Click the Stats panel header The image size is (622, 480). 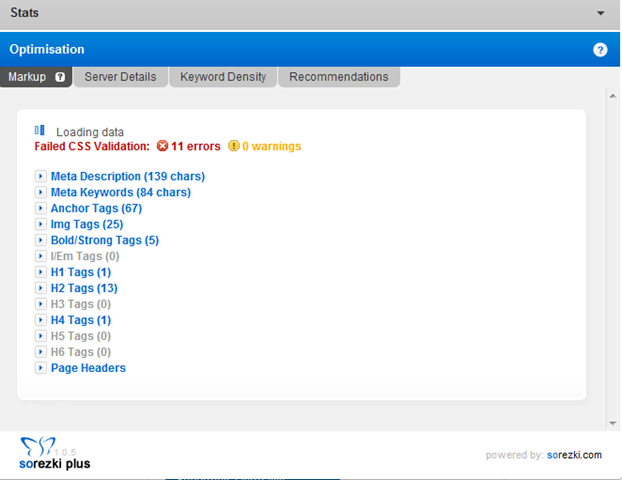pyautogui.click(x=310, y=14)
